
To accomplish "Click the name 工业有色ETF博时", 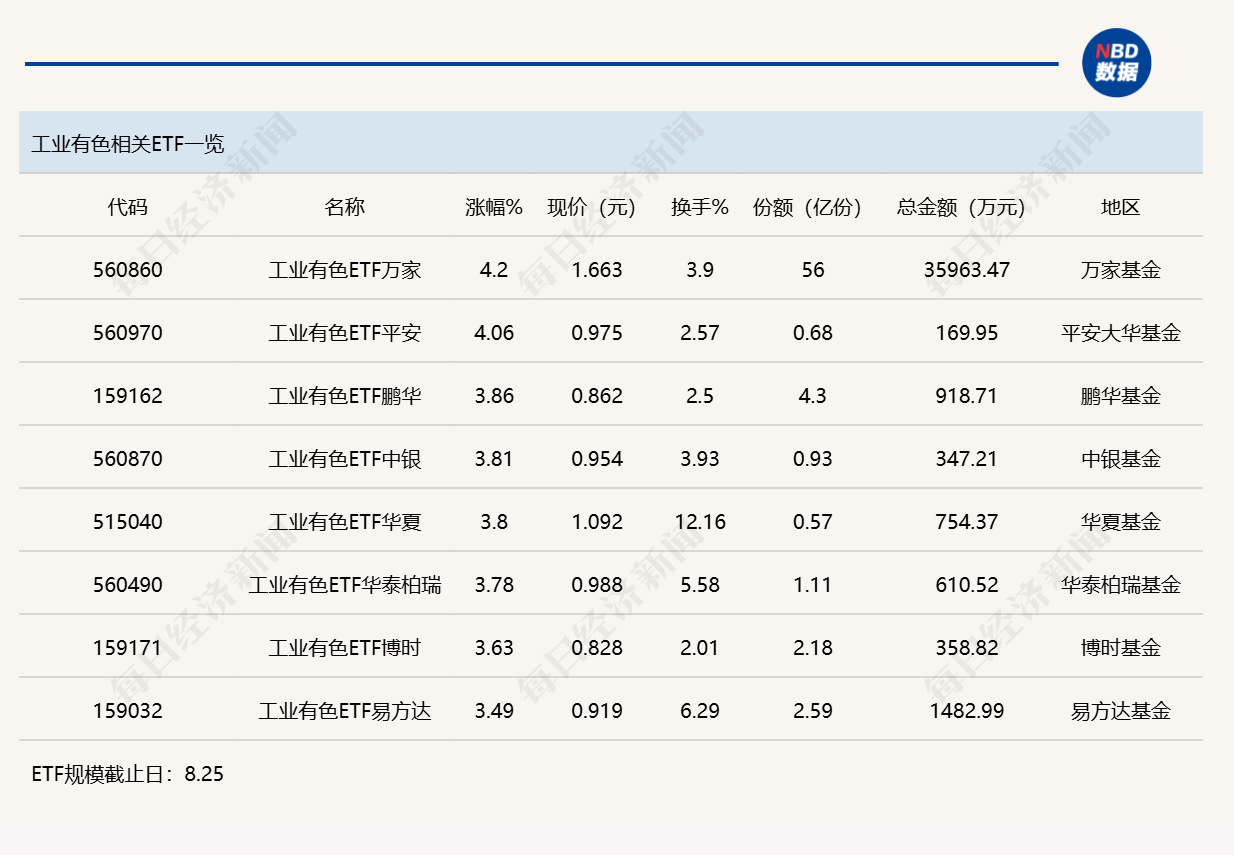I will [x=345, y=648].
